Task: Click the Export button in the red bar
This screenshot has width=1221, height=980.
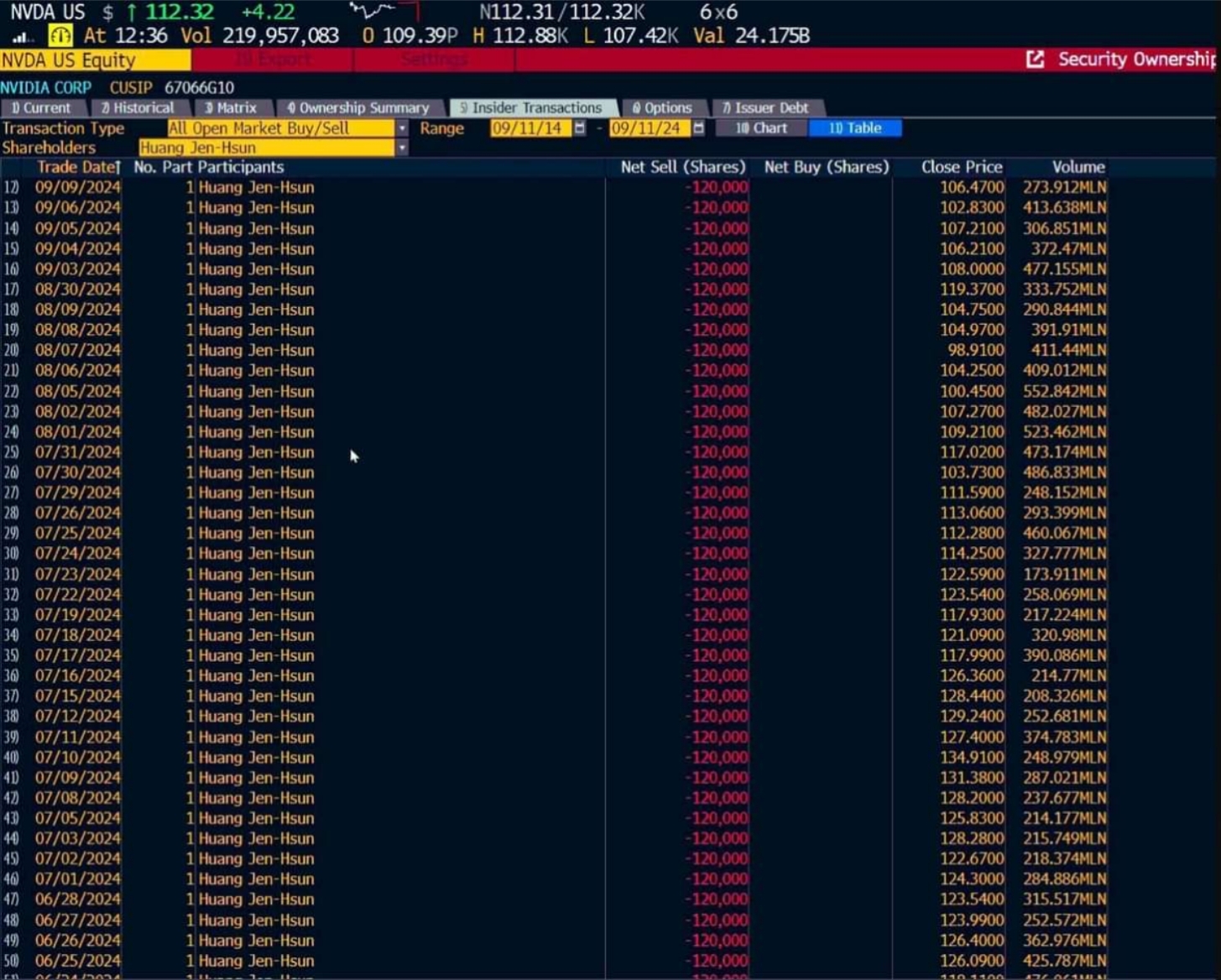Action: tap(273, 60)
